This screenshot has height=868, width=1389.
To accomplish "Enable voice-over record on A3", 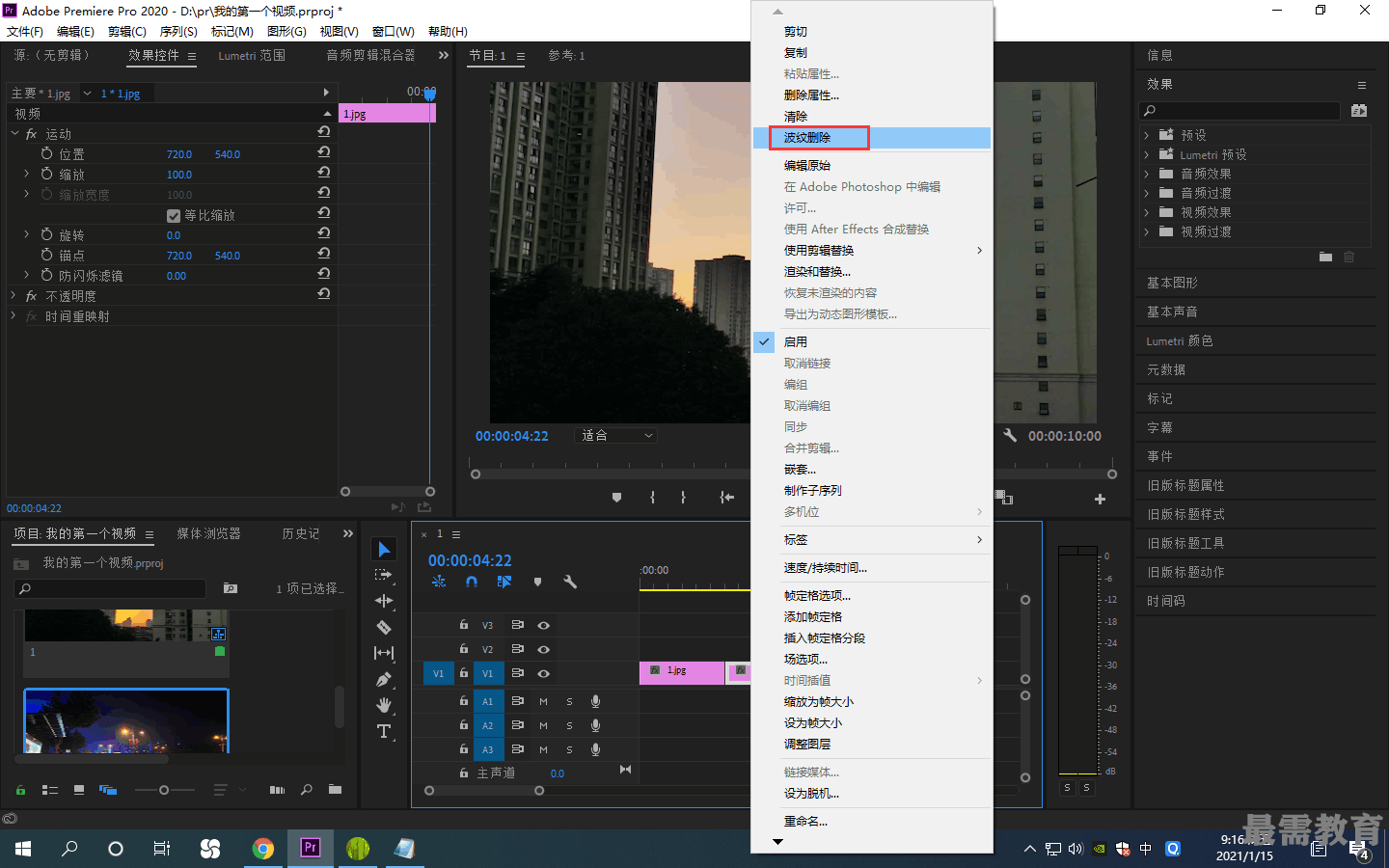I will [595, 749].
